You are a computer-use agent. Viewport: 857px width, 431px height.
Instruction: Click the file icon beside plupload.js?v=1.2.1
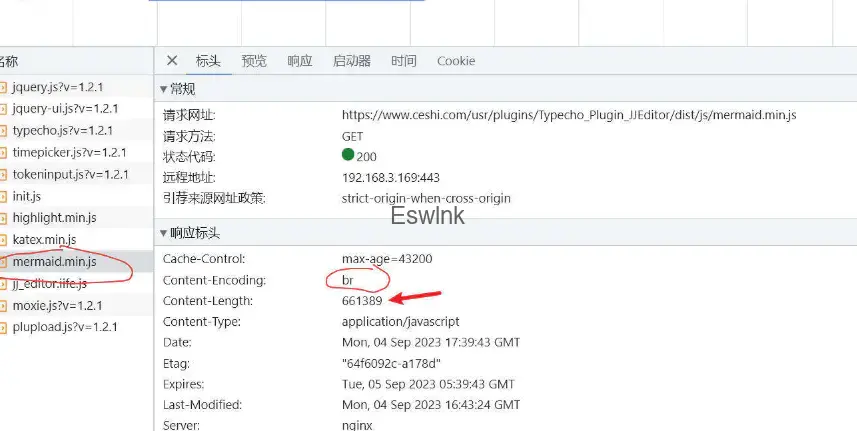tap(3, 327)
